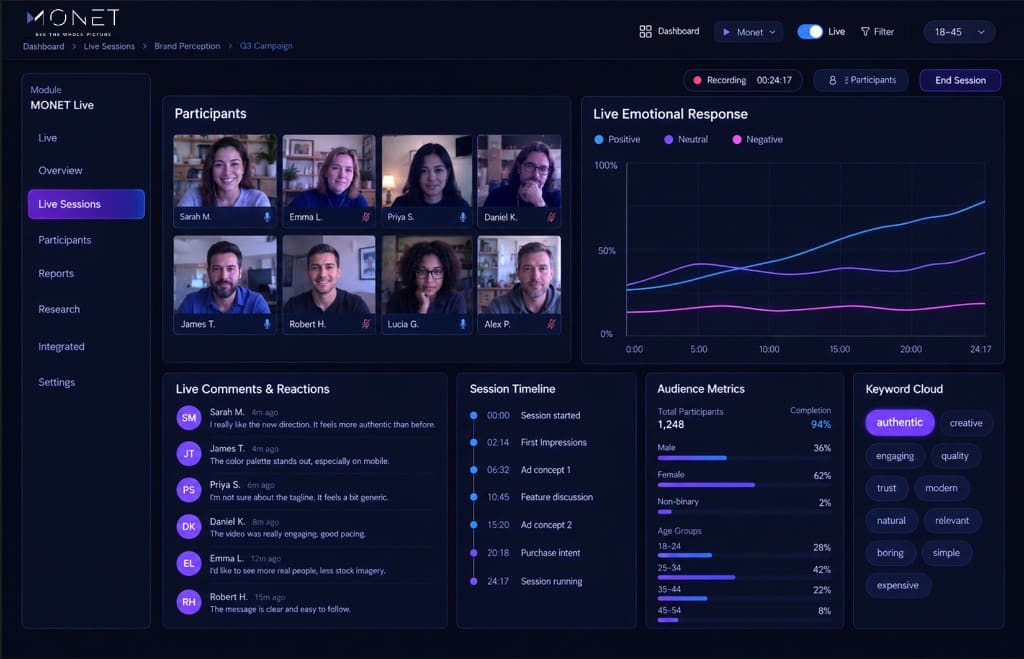
Task: Go to the Live Sessions breadcrumb
Action: click(x=109, y=46)
